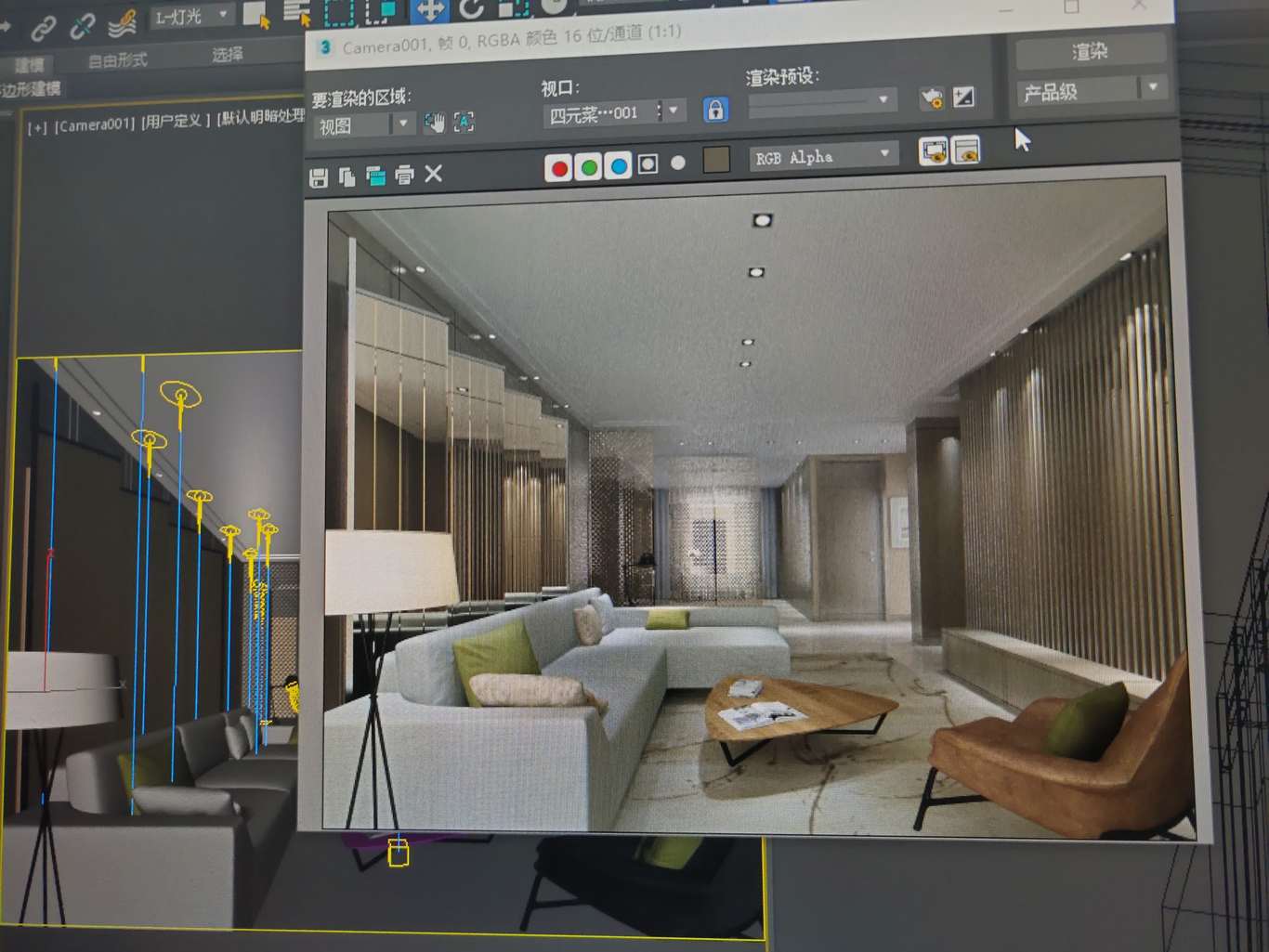Toggle the UI Overlays icon
This screenshot has height=952, width=1269.
point(933,150)
